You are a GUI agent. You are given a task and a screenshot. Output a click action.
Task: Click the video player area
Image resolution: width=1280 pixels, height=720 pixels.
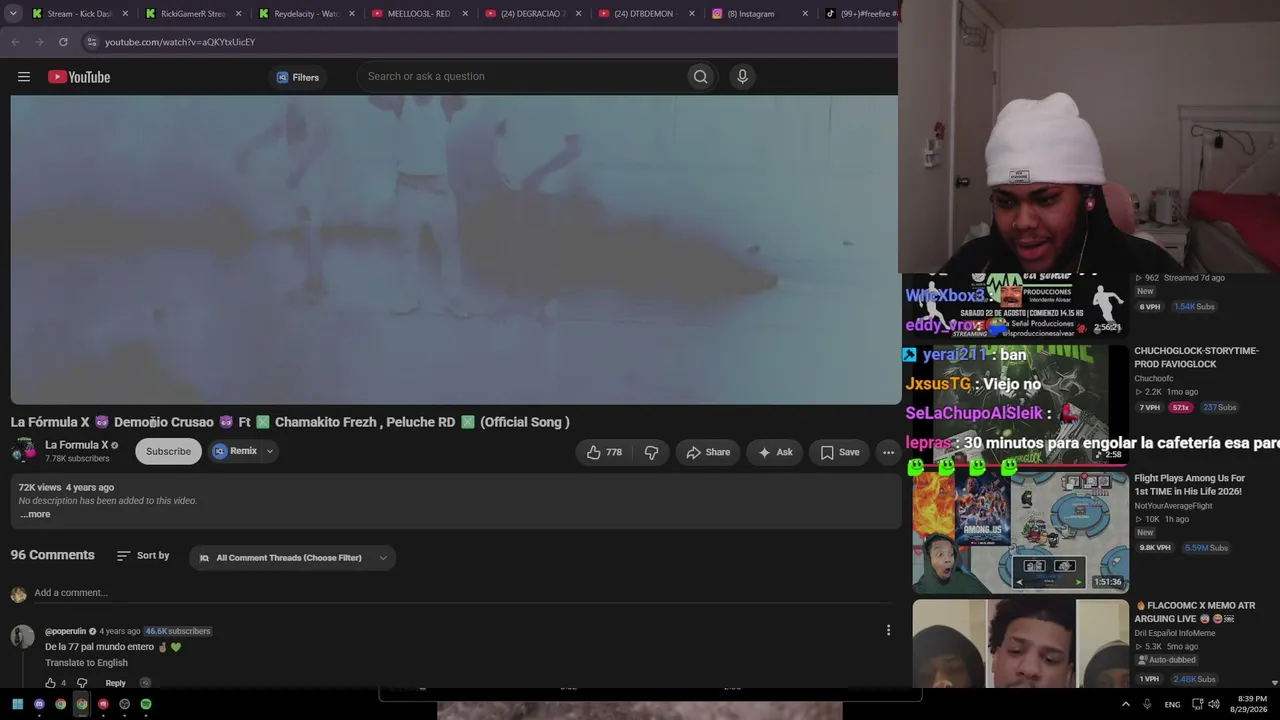pos(455,250)
